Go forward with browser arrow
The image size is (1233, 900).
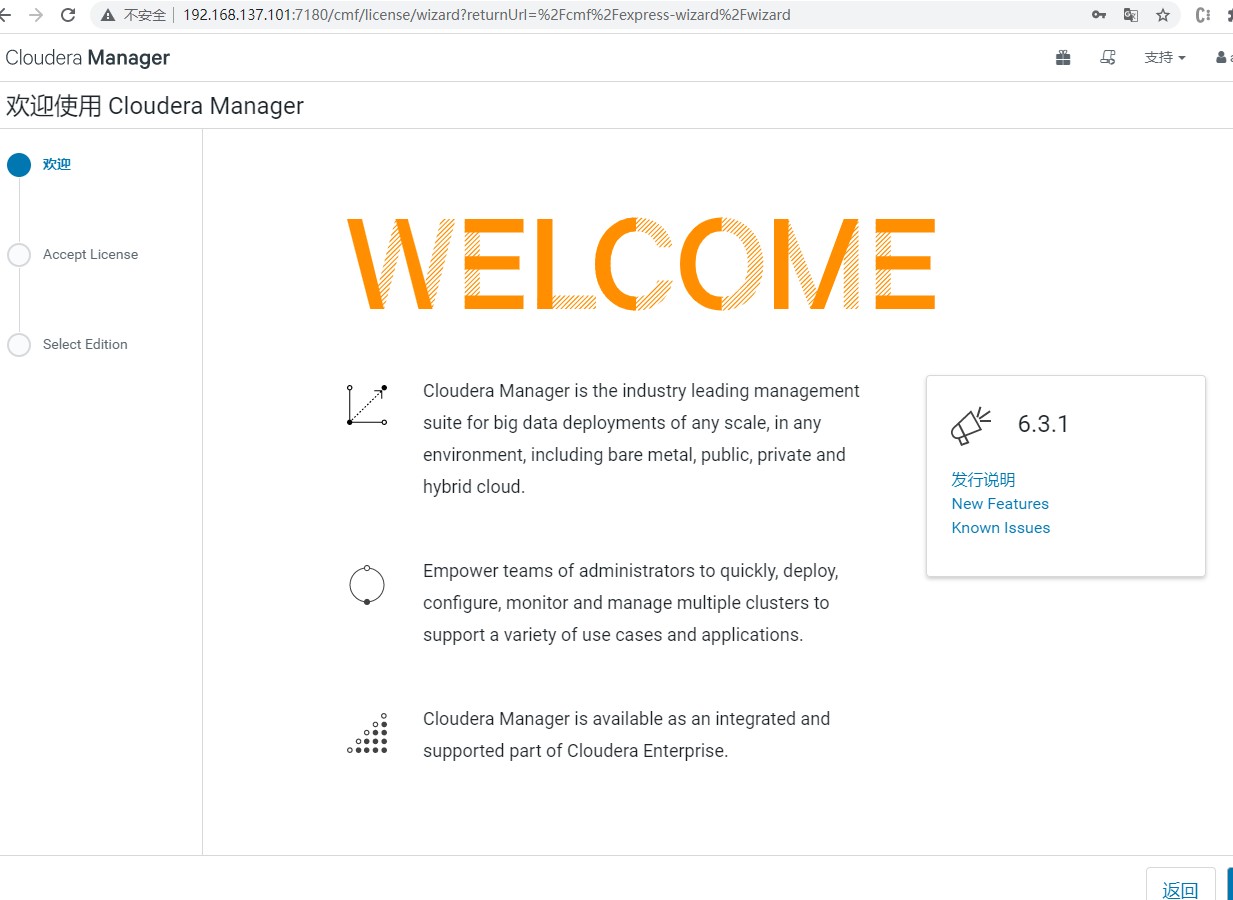pyautogui.click(x=36, y=15)
